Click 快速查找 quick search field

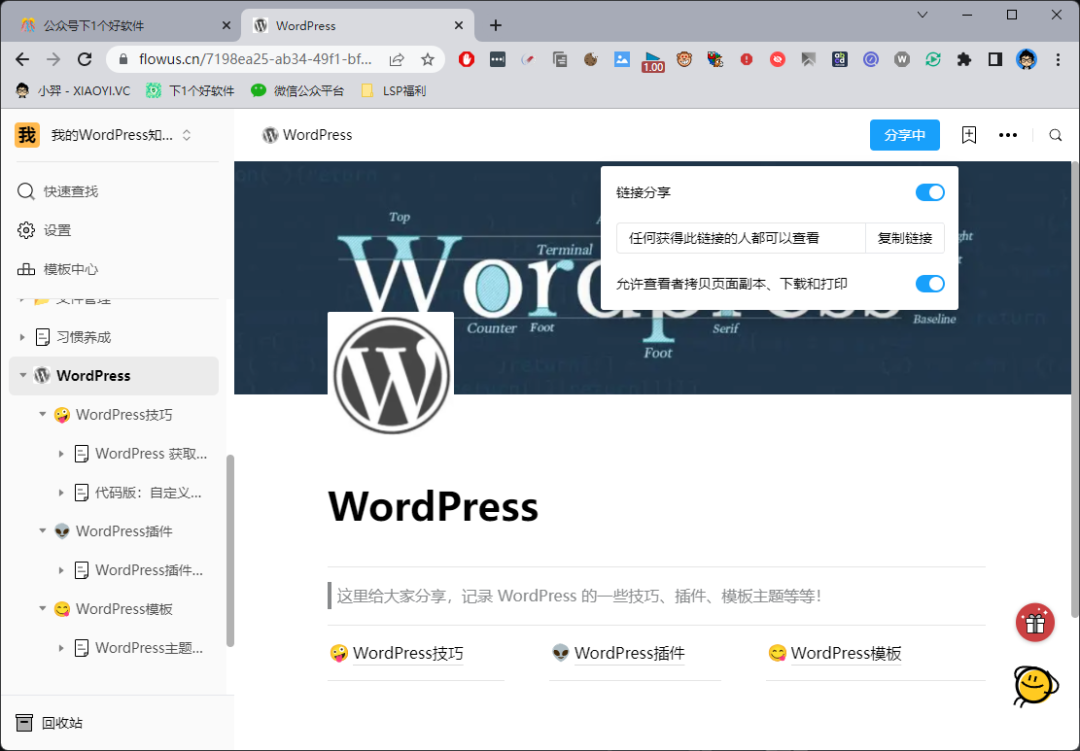70,191
